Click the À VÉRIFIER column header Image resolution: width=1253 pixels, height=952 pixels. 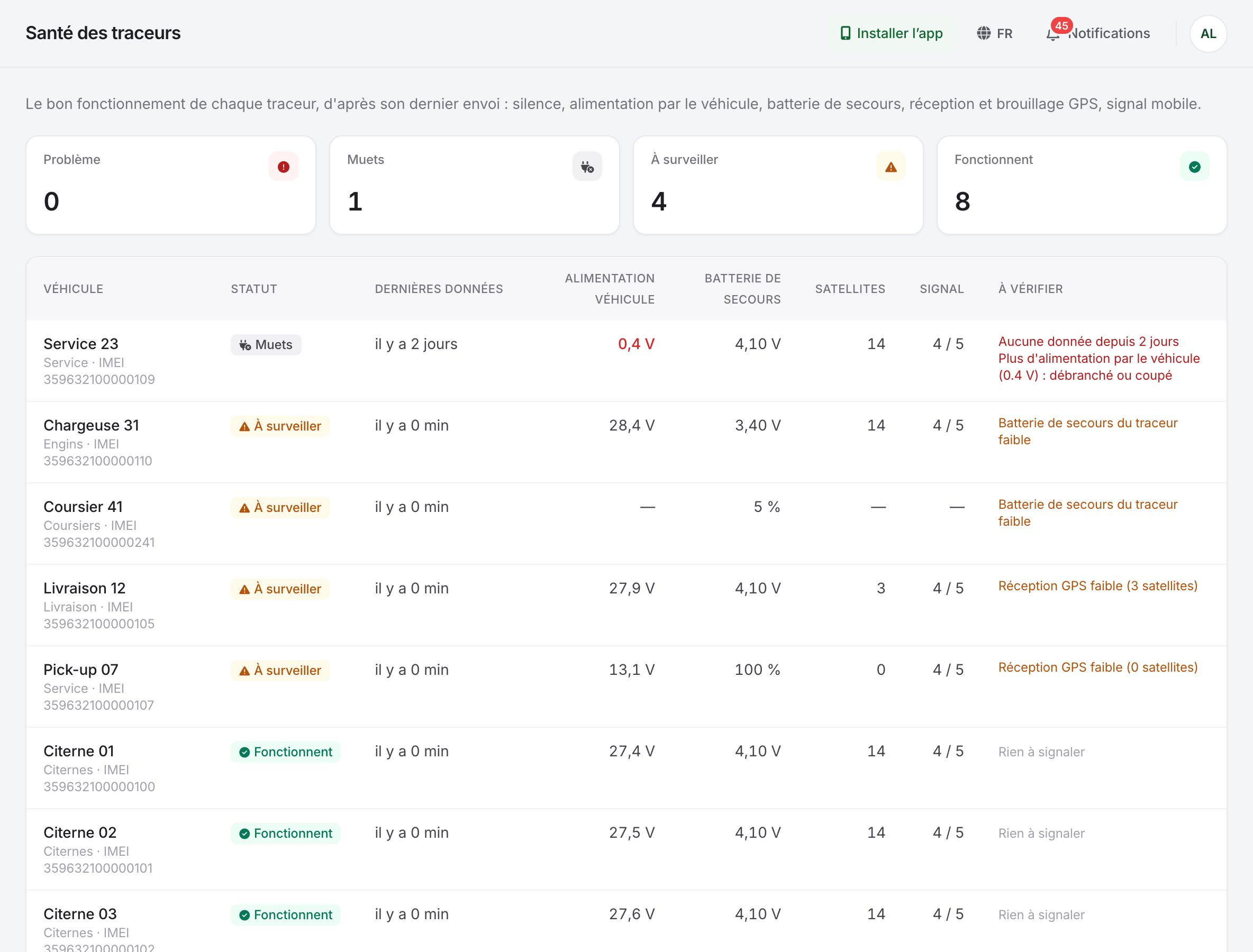(x=1030, y=289)
